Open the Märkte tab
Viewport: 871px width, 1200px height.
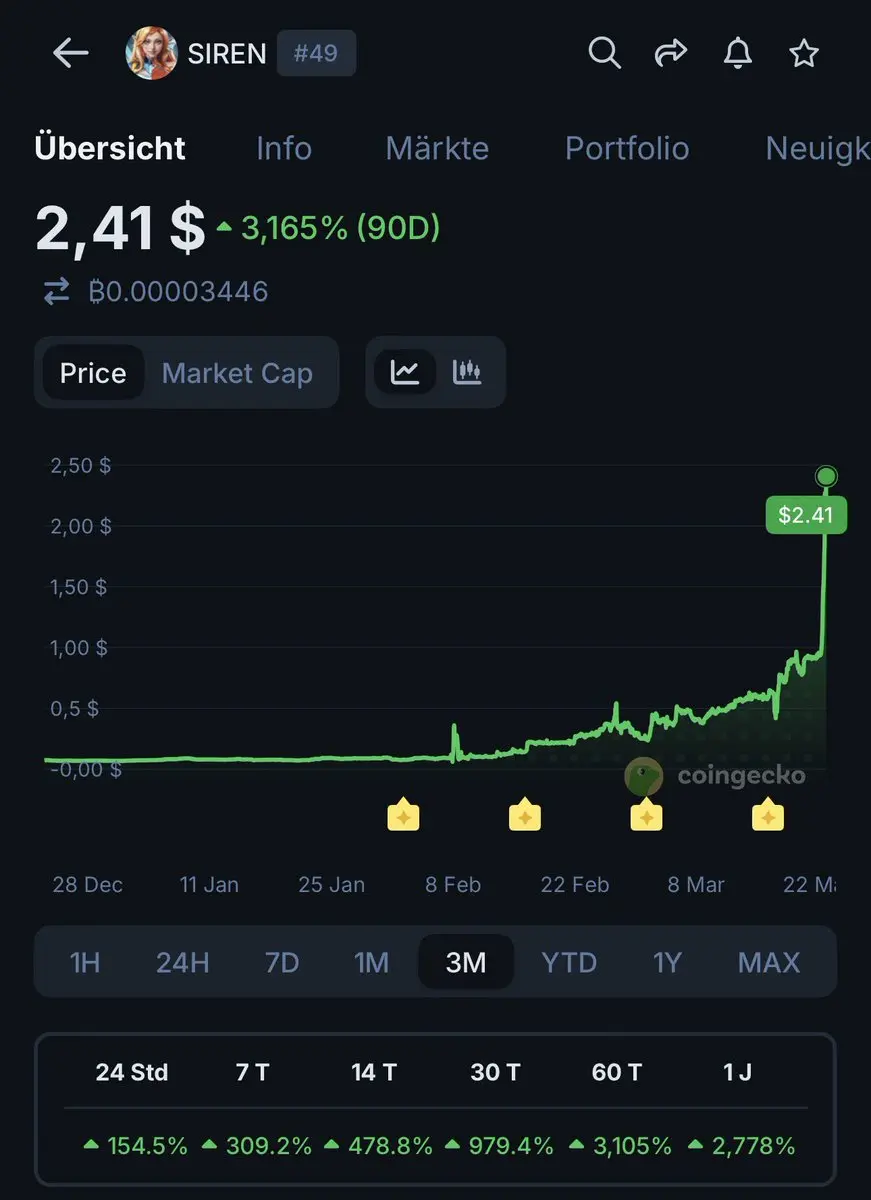tap(437, 148)
